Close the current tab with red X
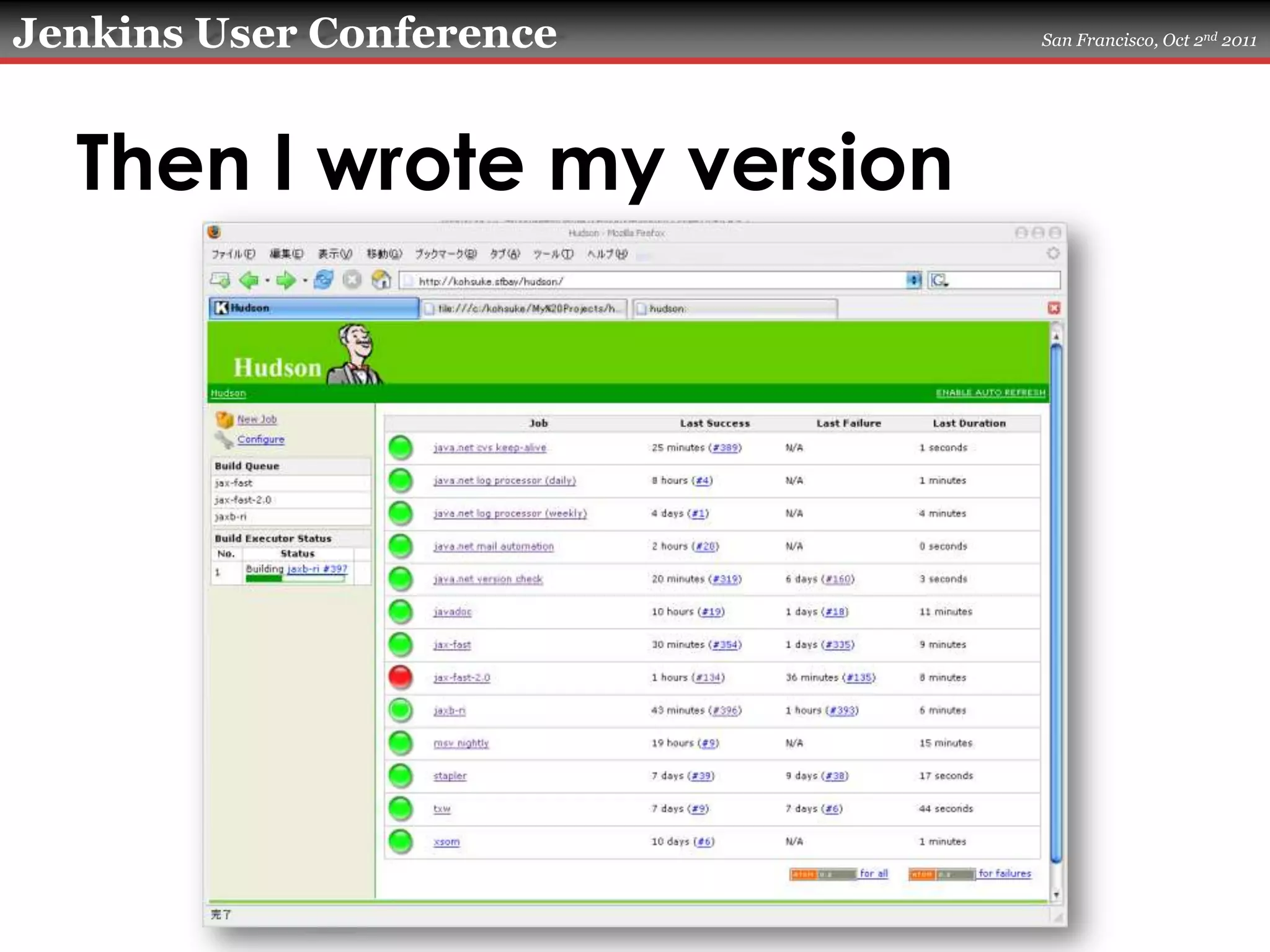 tap(1054, 309)
